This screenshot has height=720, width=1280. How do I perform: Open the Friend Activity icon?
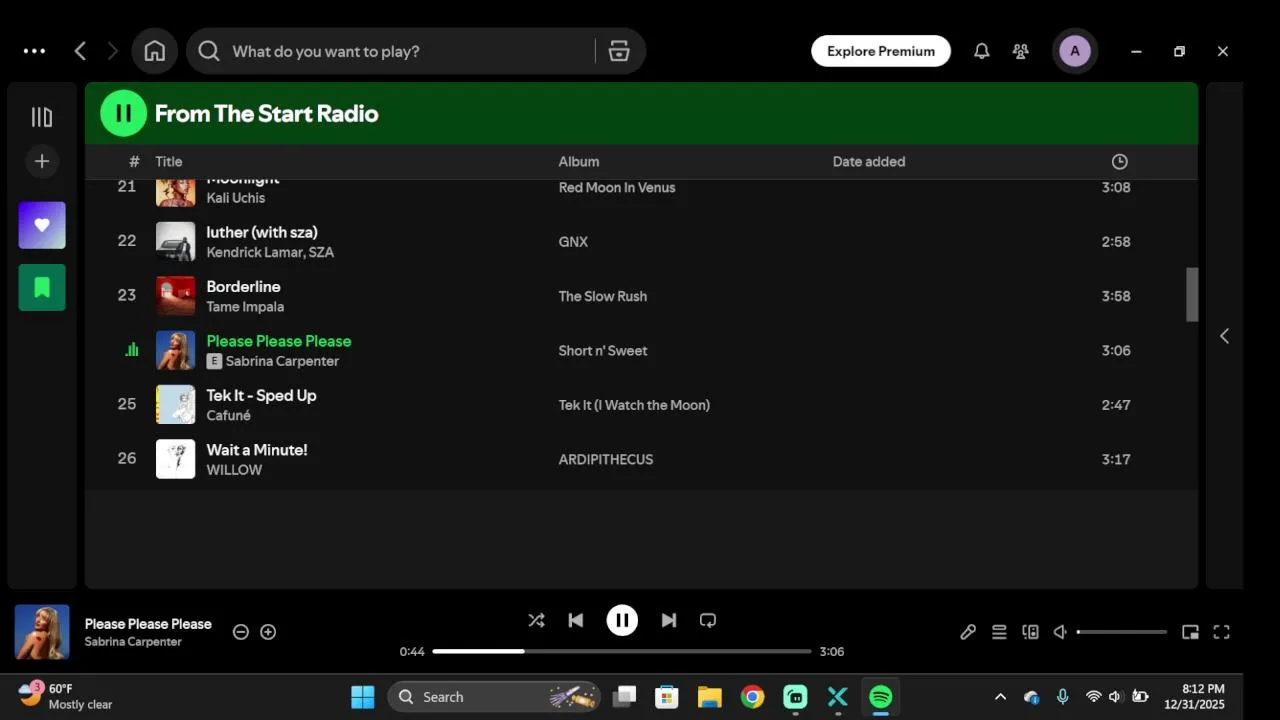click(x=1021, y=51)
